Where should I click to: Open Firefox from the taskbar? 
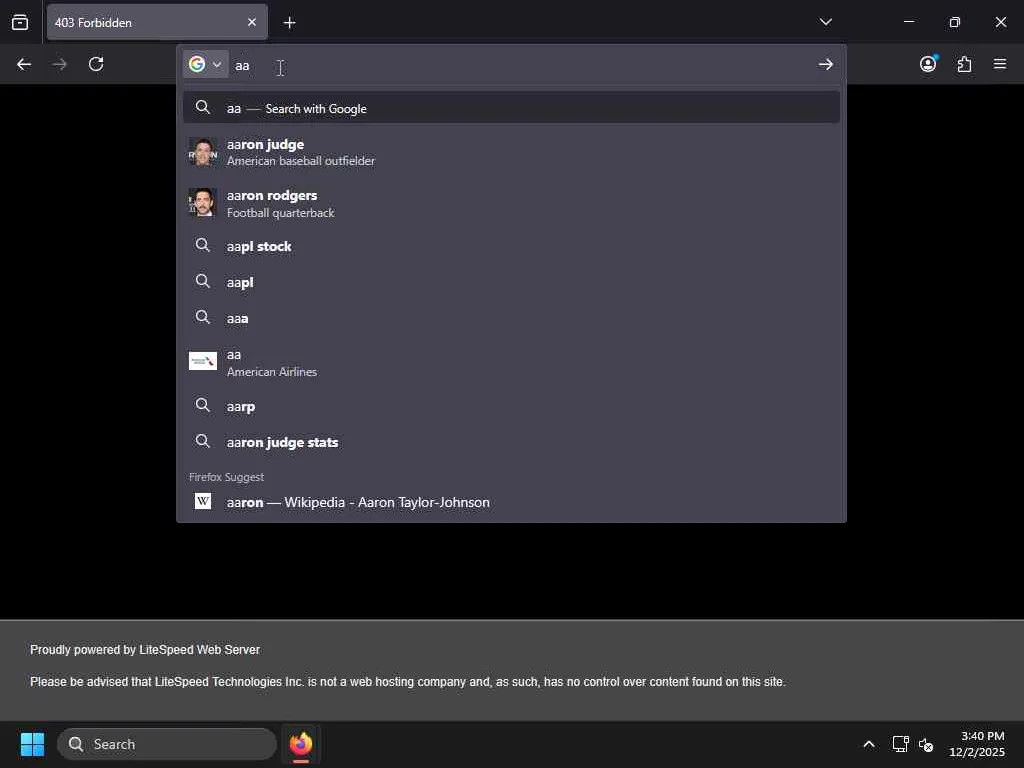(x=300, y=744)
